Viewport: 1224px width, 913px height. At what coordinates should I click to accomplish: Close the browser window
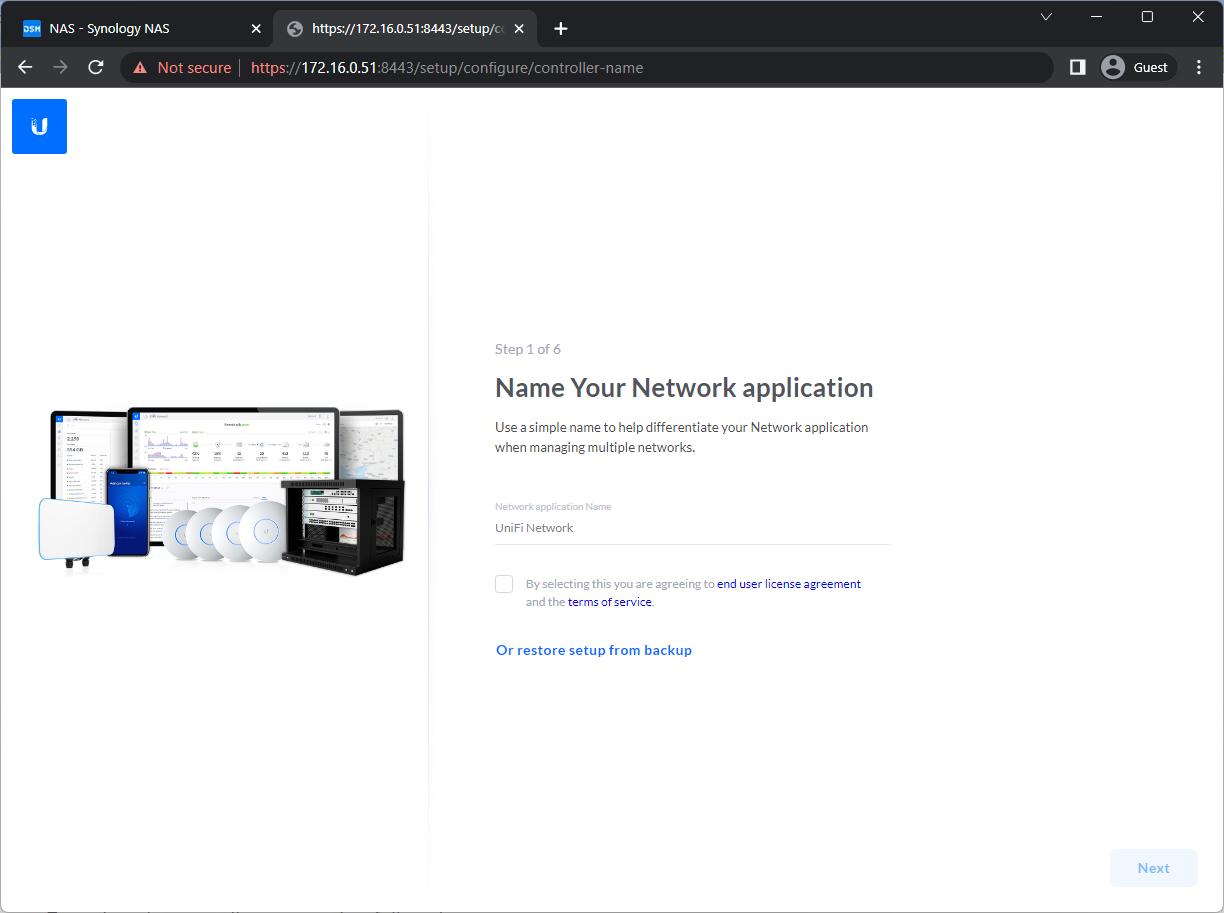[1198, 17]
